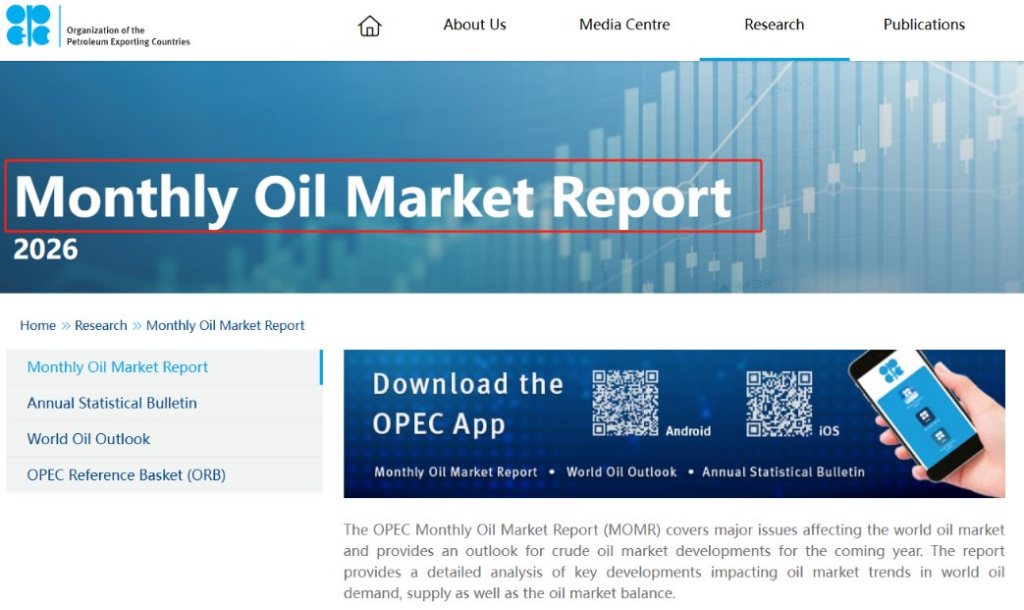The width and height of the screenshot is (1024, 610).
Task: Go to Home in breadcrumb
Action: (38, 325)
